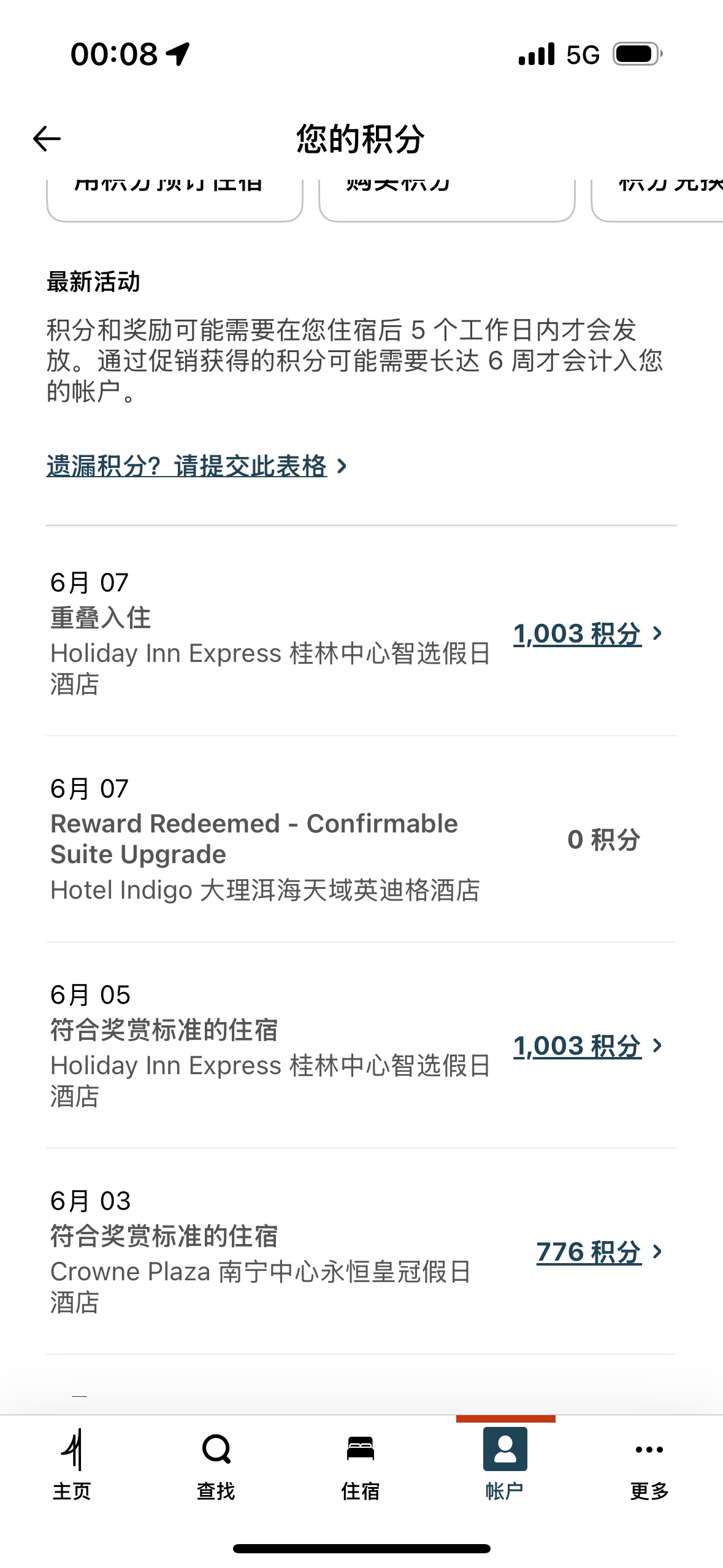Tap the battery indicator icon

(x=638, y=54)
